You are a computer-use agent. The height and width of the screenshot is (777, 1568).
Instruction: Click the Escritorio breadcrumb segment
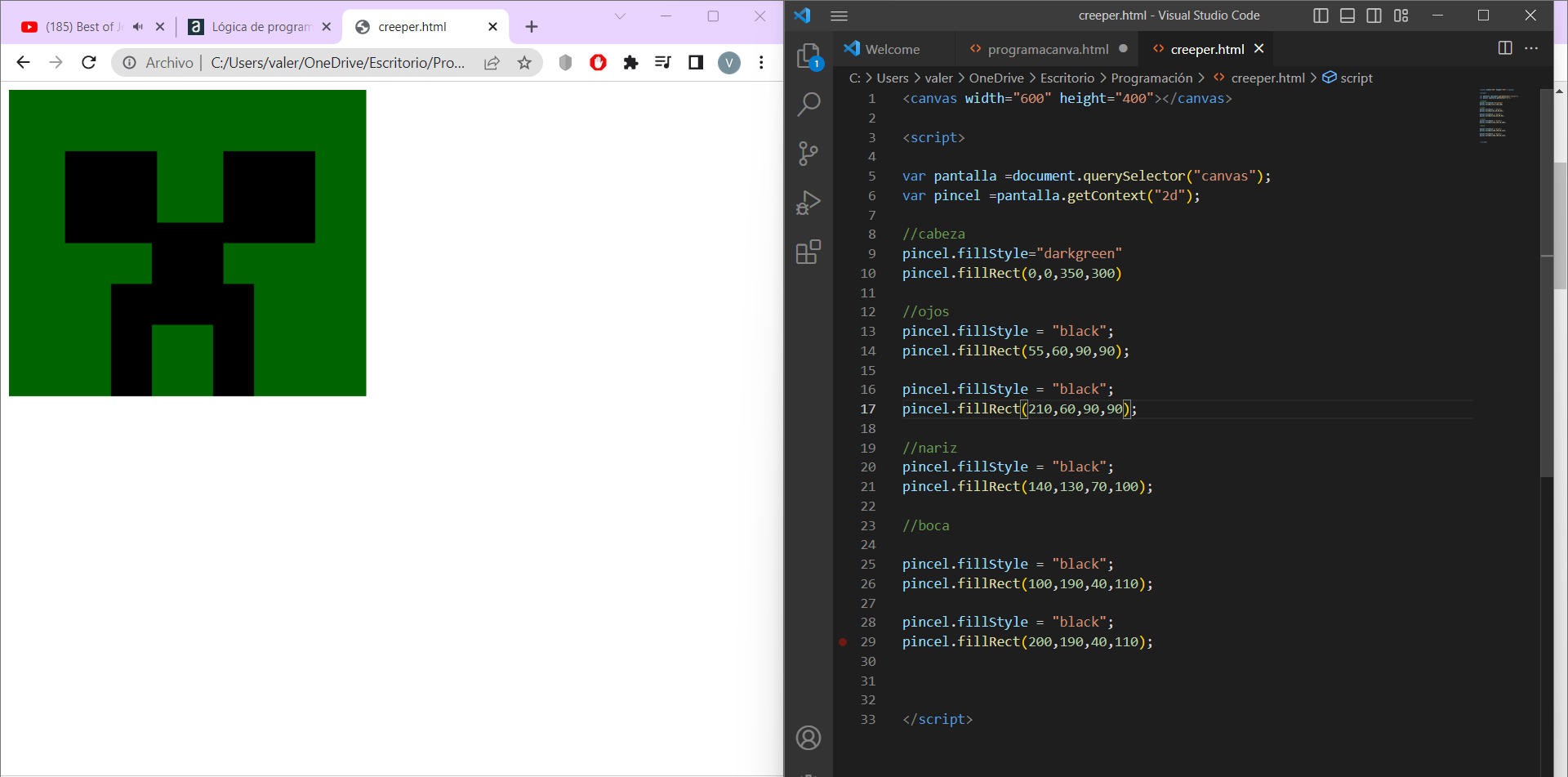(x=1067, y=78)
